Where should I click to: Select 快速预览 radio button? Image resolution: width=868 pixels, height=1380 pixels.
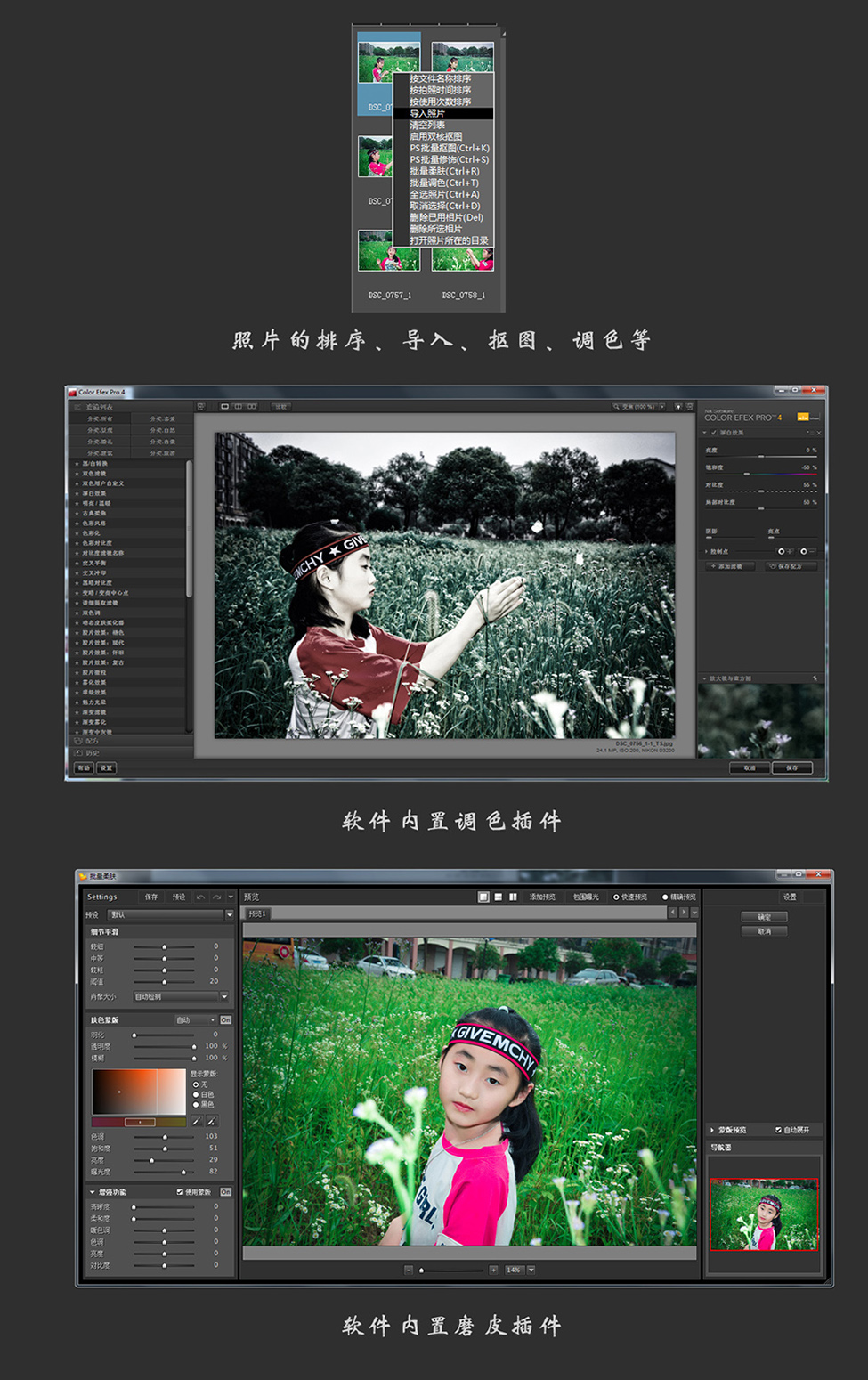[616, 897]
